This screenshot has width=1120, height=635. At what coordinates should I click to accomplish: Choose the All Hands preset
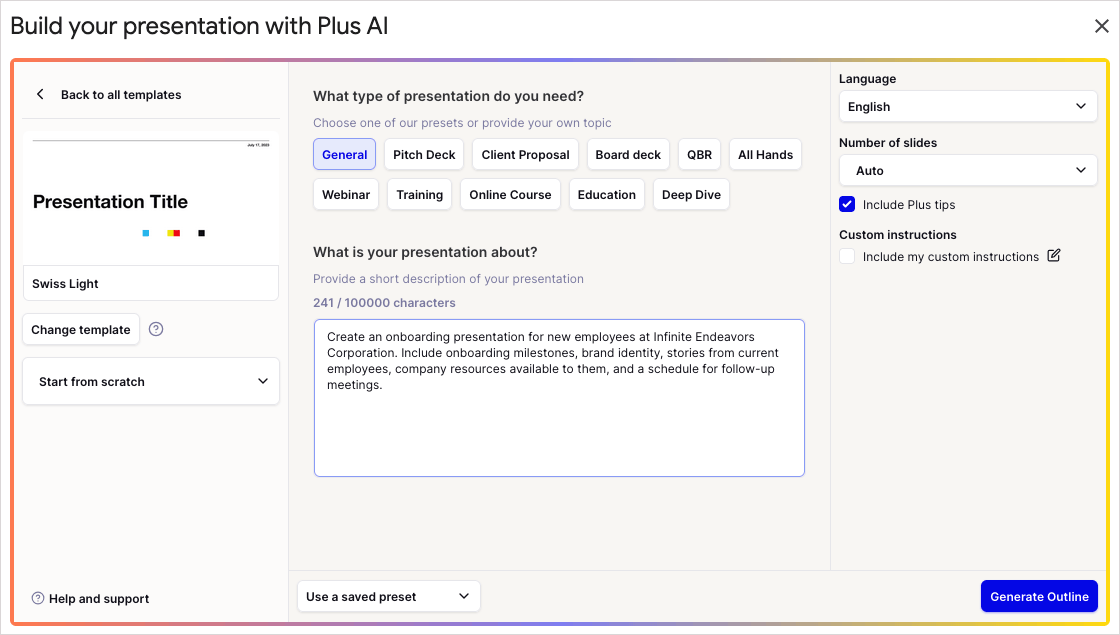(x=765, y=154)
